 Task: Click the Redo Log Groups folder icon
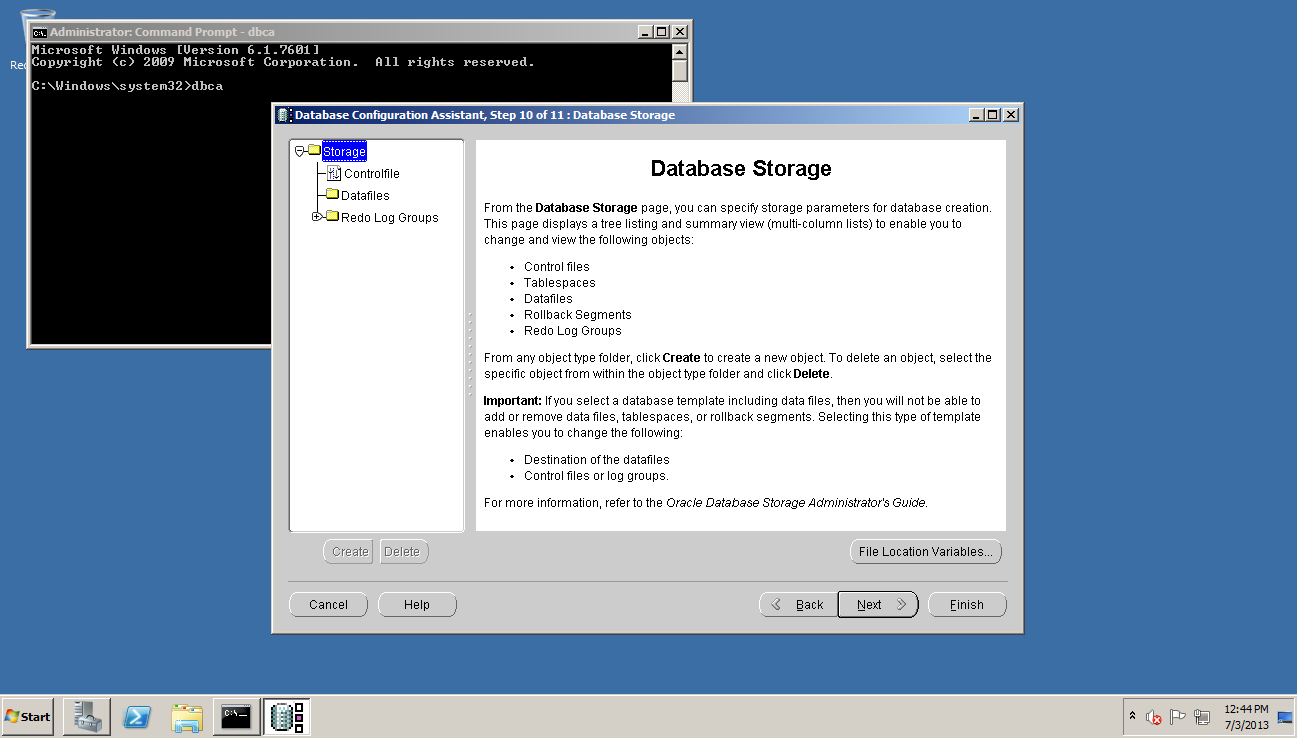(x=333, y=217)
